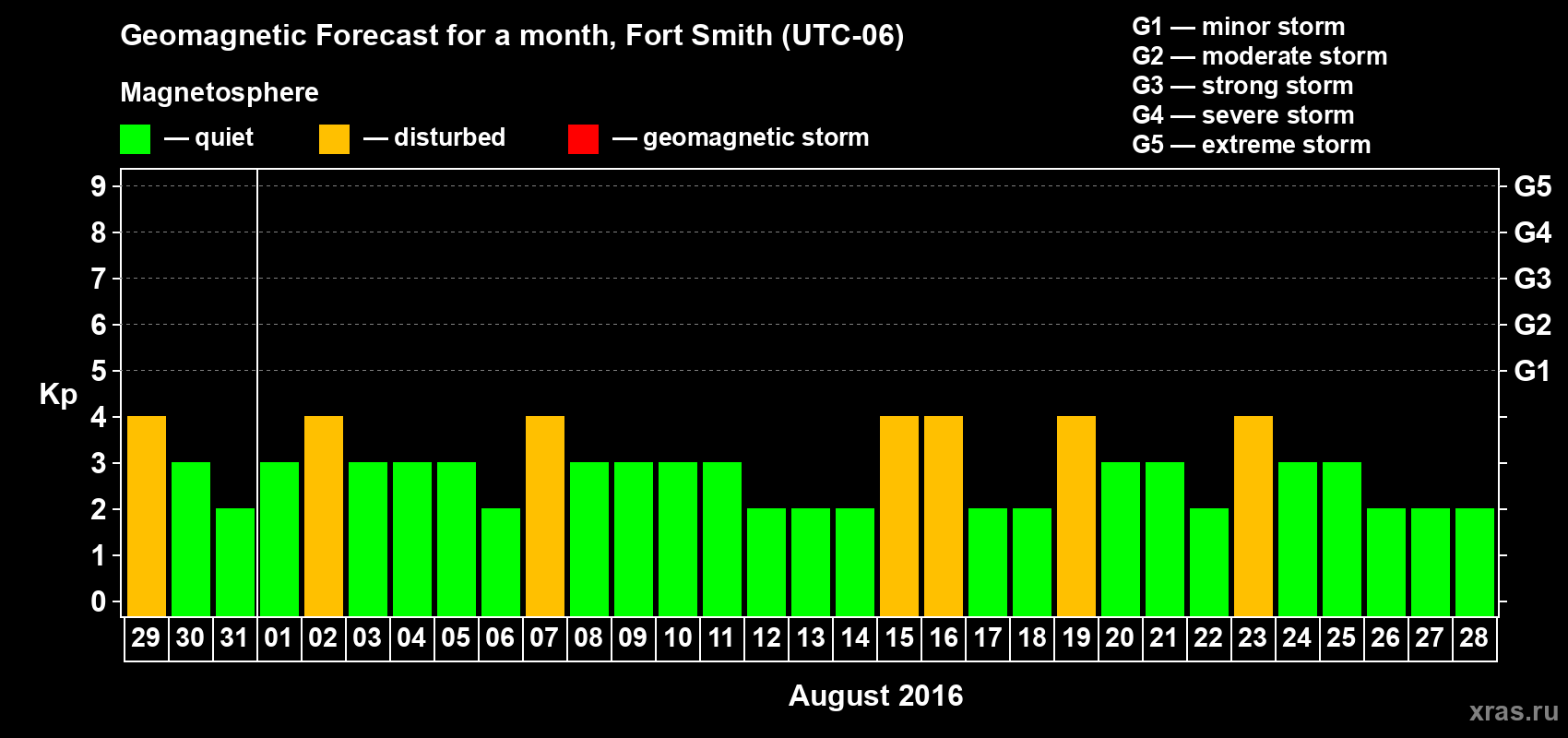Click the green bar for August 22
The image size is (1568, 738).
coord(1209,562)
